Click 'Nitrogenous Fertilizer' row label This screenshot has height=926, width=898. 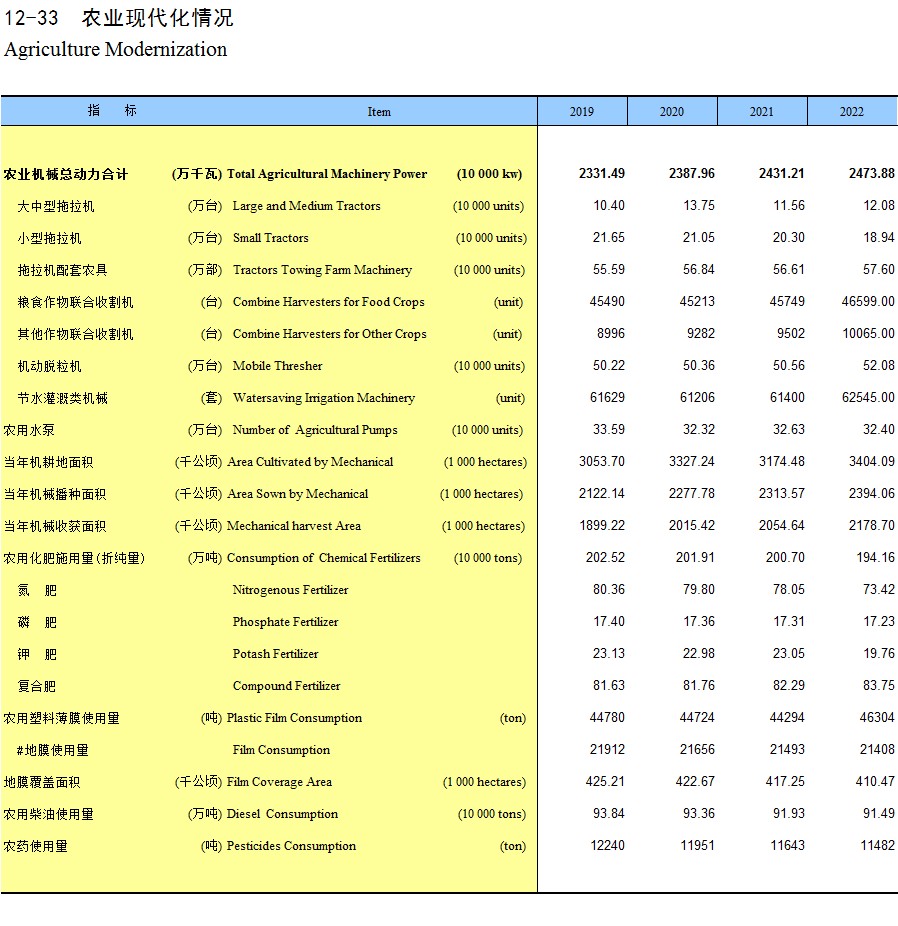pos(290,589)
